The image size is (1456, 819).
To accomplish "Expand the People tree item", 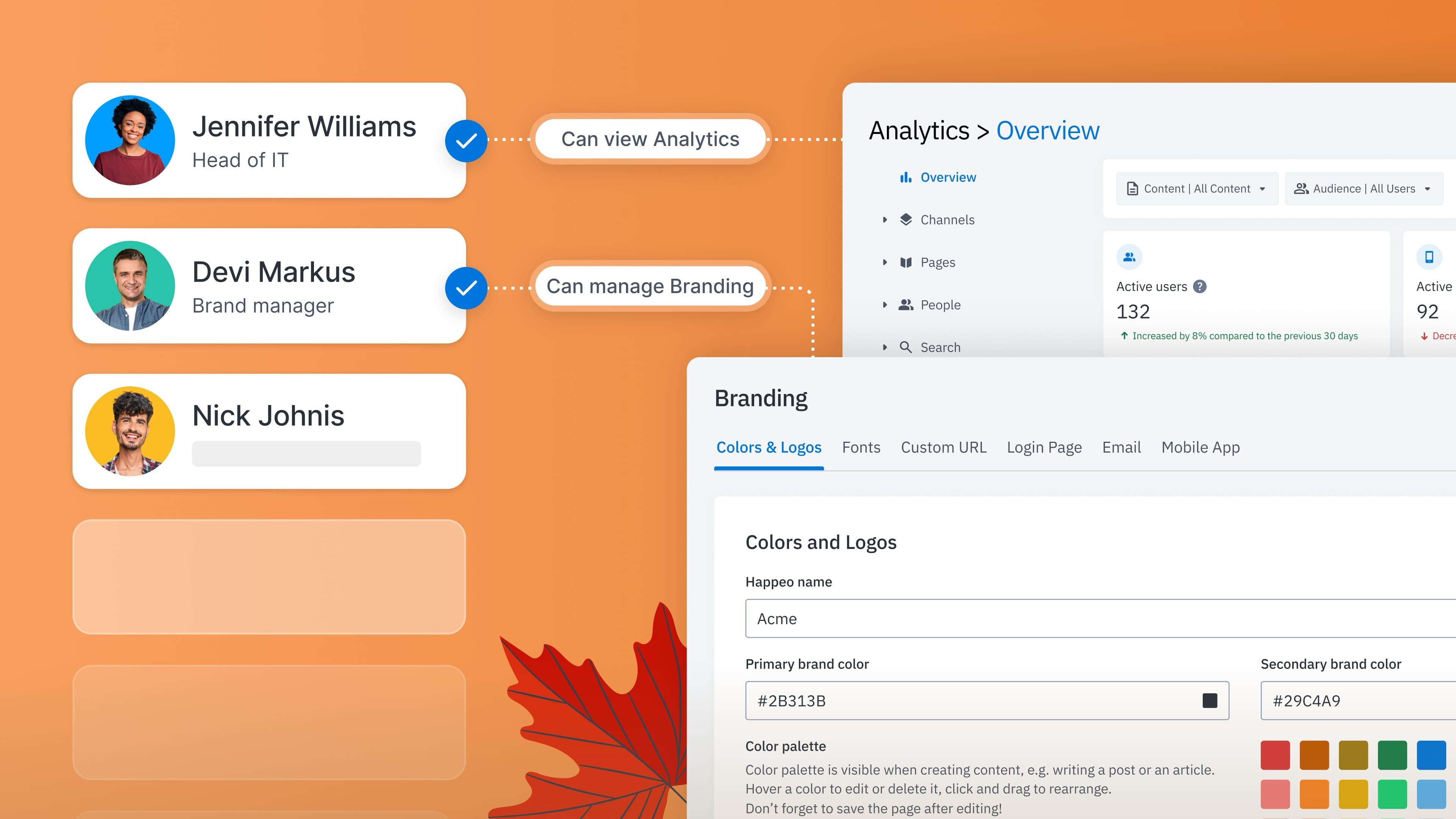I will pos(883,304).
